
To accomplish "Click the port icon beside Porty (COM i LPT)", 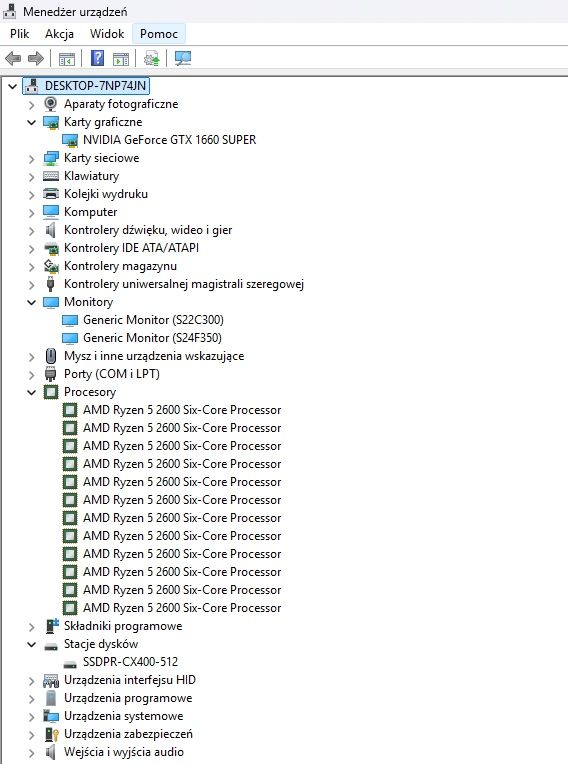I will (x=50, y=374).
